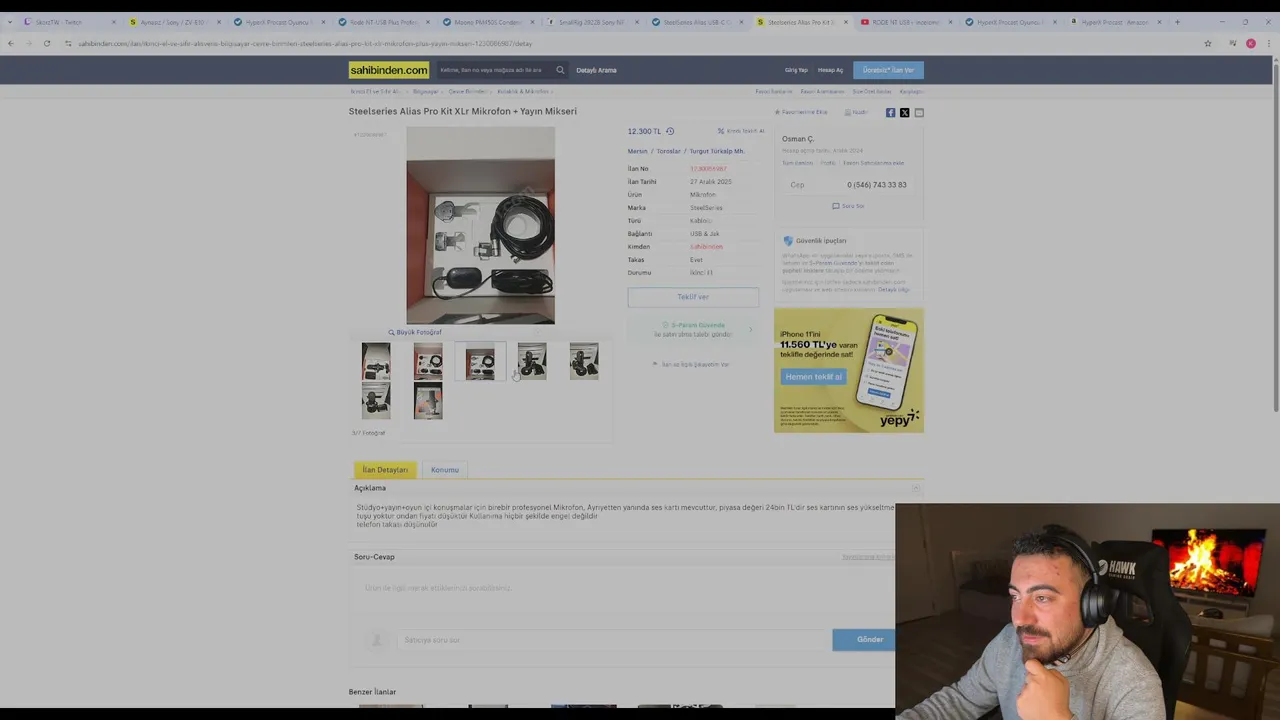Screen dimensions: 1280x720
Task: Click Toroslar location link
Action: [669, 151]
